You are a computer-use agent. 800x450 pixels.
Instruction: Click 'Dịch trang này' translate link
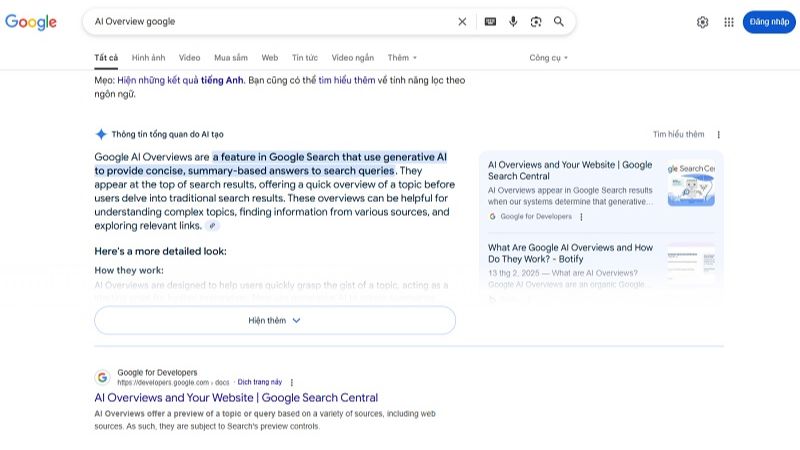click(260, 382)
